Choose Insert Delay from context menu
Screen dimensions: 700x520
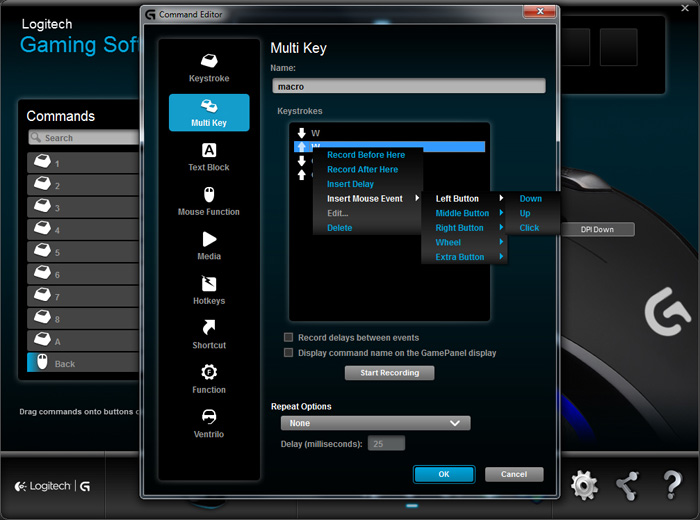click(x=350, y=184)
